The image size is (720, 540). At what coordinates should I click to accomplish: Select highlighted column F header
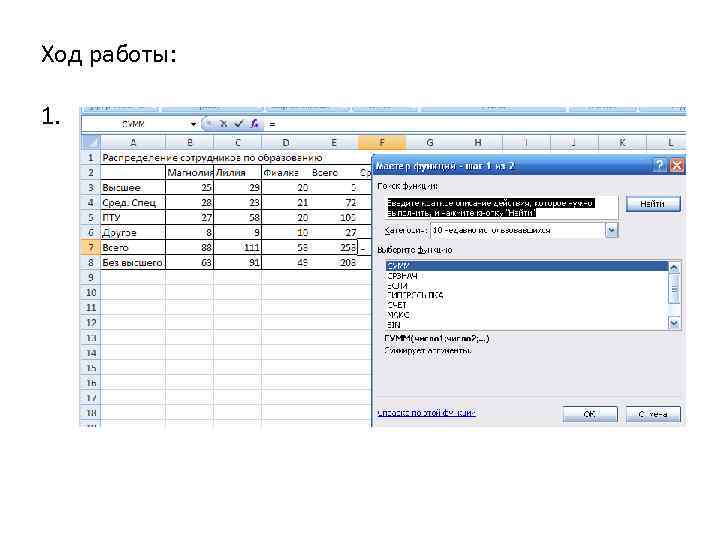(382, 142)
